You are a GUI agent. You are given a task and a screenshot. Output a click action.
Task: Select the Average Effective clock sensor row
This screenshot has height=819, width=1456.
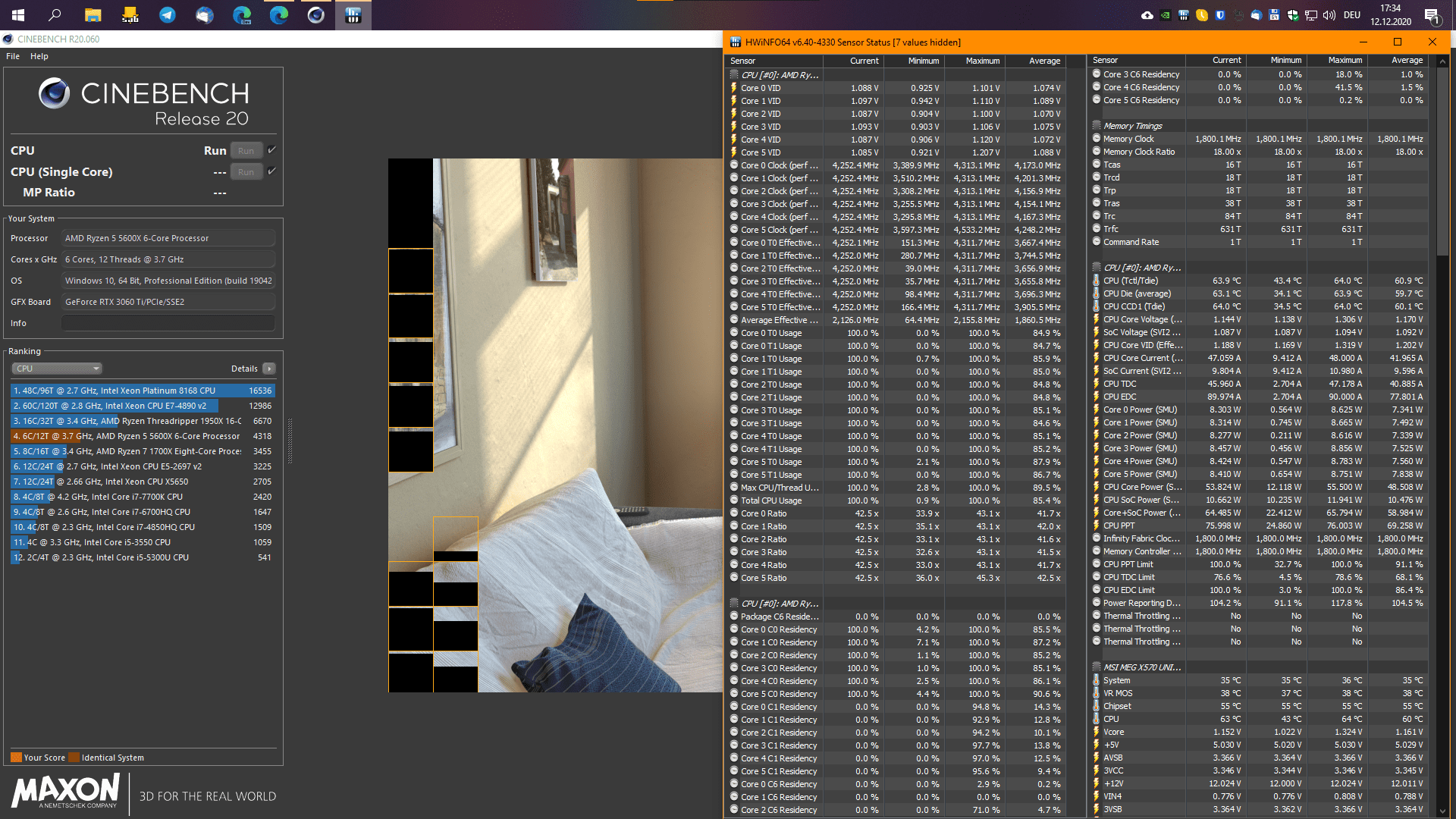click(x=897, y=320)
